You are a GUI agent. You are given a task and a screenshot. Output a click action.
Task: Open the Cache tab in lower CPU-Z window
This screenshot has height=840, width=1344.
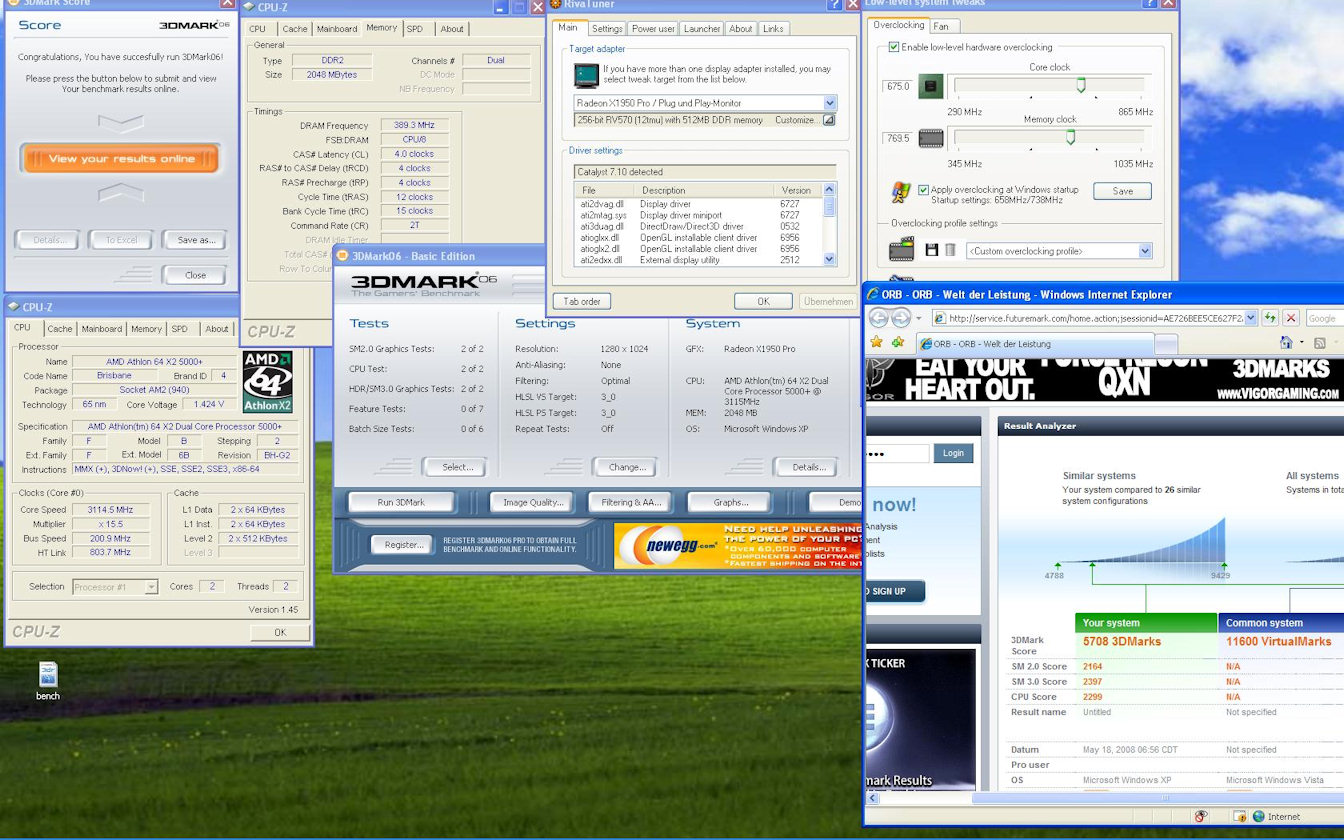[60, 329]
